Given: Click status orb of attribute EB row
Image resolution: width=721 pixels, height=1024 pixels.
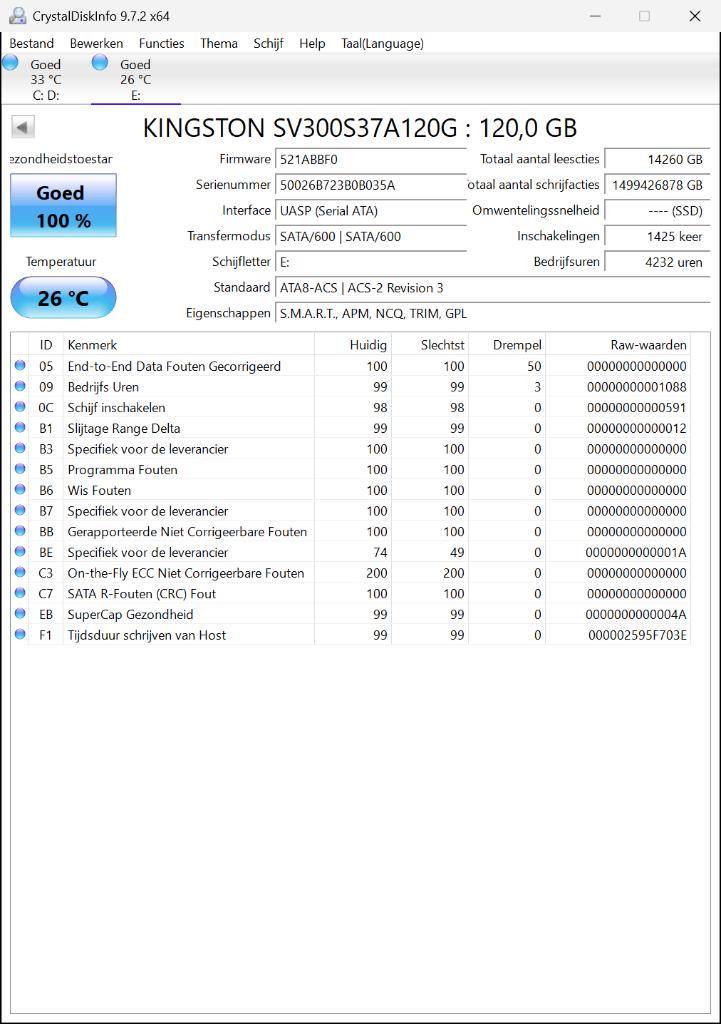Looking at the screenshot, I should click(20, 614).
